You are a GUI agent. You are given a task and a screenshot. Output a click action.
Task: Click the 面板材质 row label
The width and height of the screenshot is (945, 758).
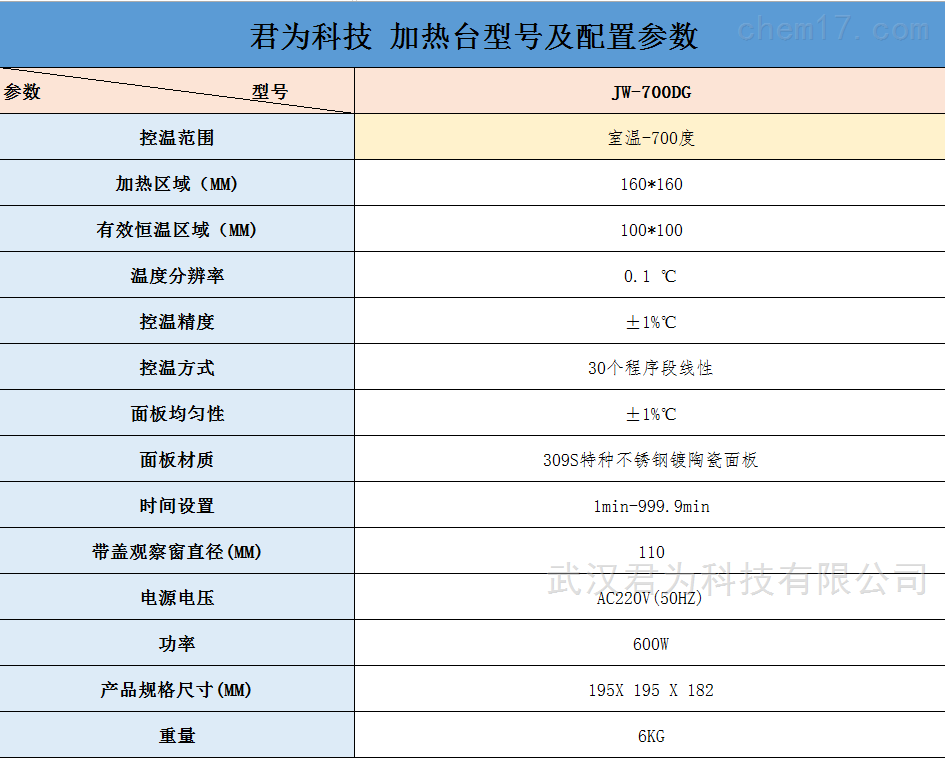pos(177,460)
